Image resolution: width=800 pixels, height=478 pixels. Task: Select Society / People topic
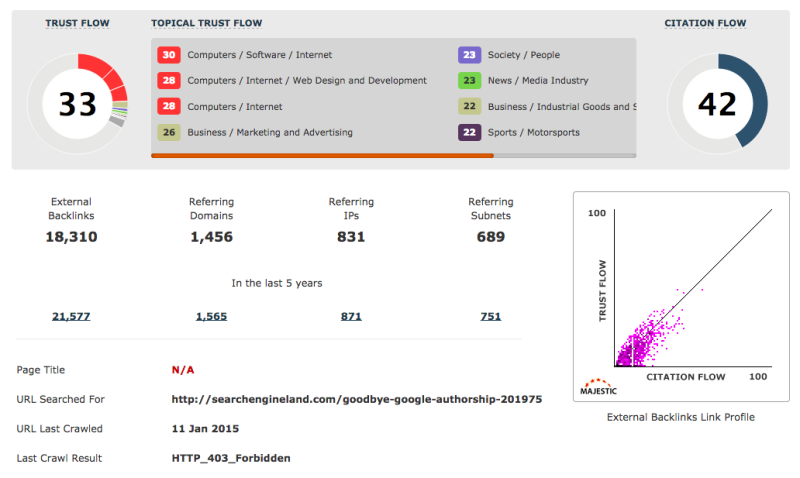523,55
